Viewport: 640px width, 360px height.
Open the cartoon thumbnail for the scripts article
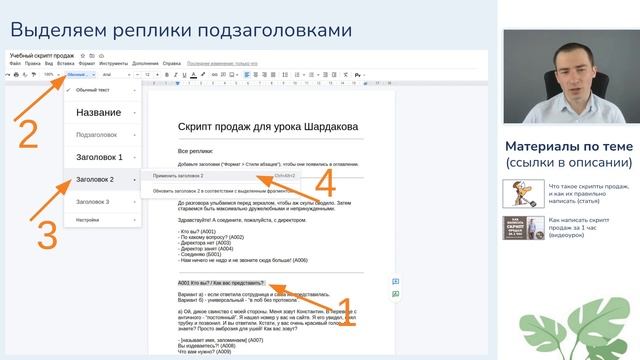[523, 193]
